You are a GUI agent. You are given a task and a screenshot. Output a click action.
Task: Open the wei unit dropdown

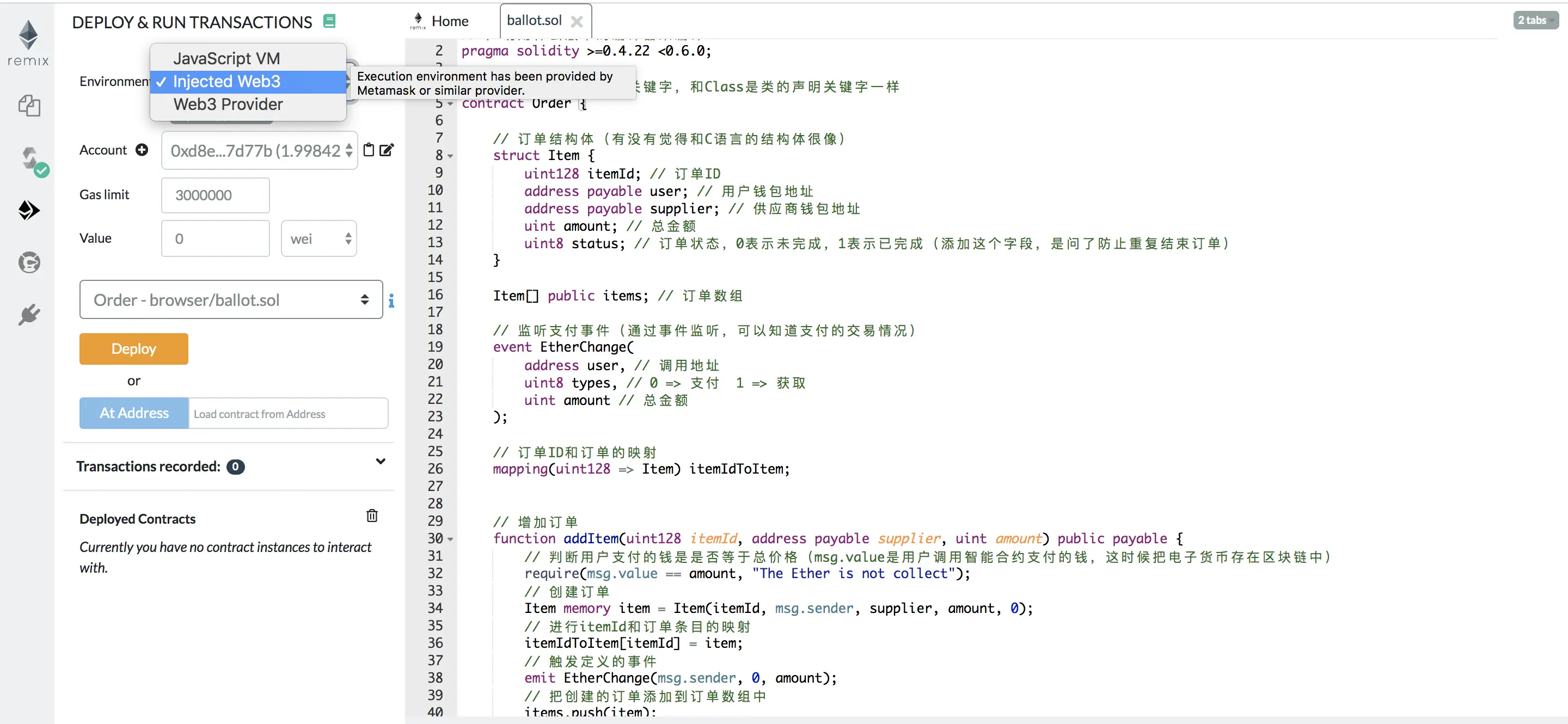click(x=318, y=238)
